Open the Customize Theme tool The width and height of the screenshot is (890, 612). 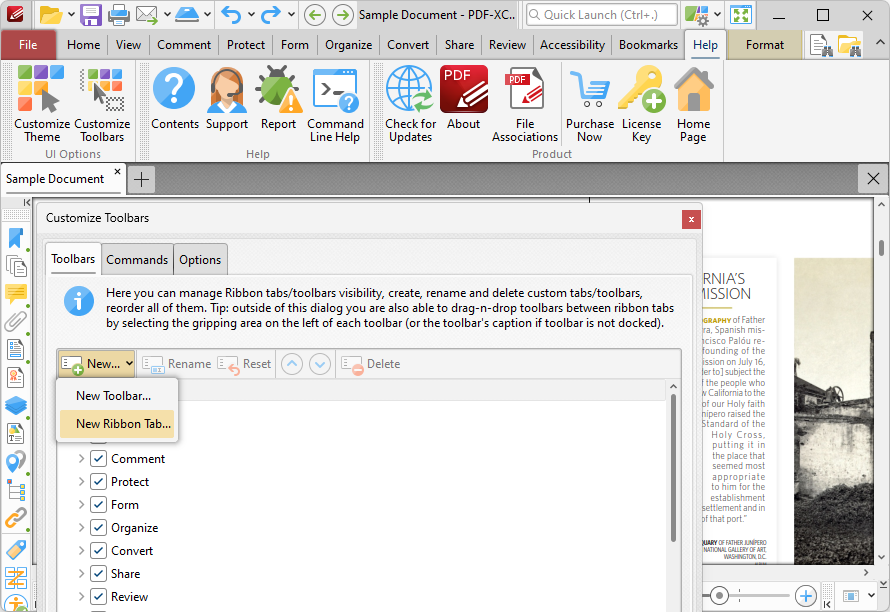tap(41, 104)
